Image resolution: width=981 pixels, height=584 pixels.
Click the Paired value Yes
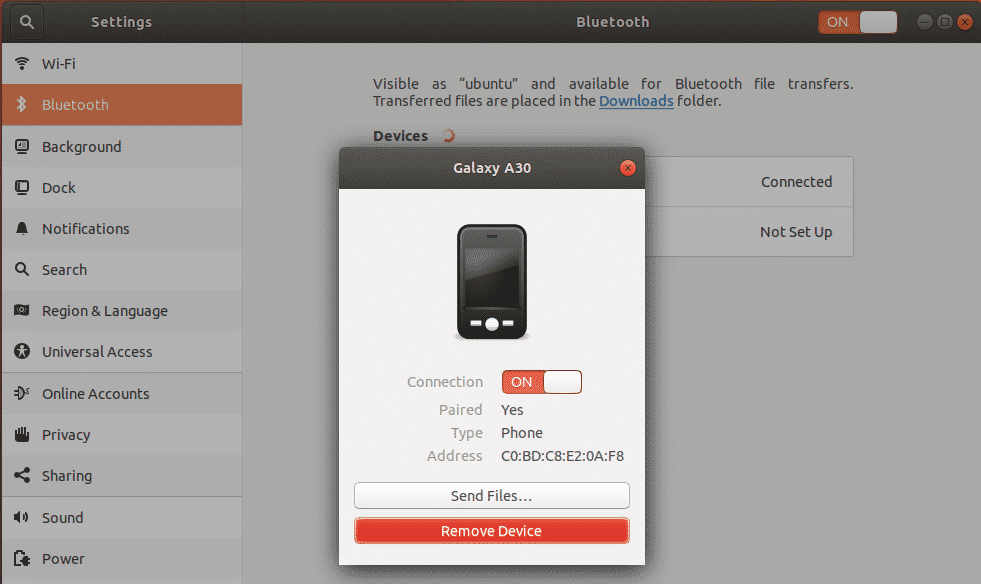pyautogui.click(x=512, y=409)
